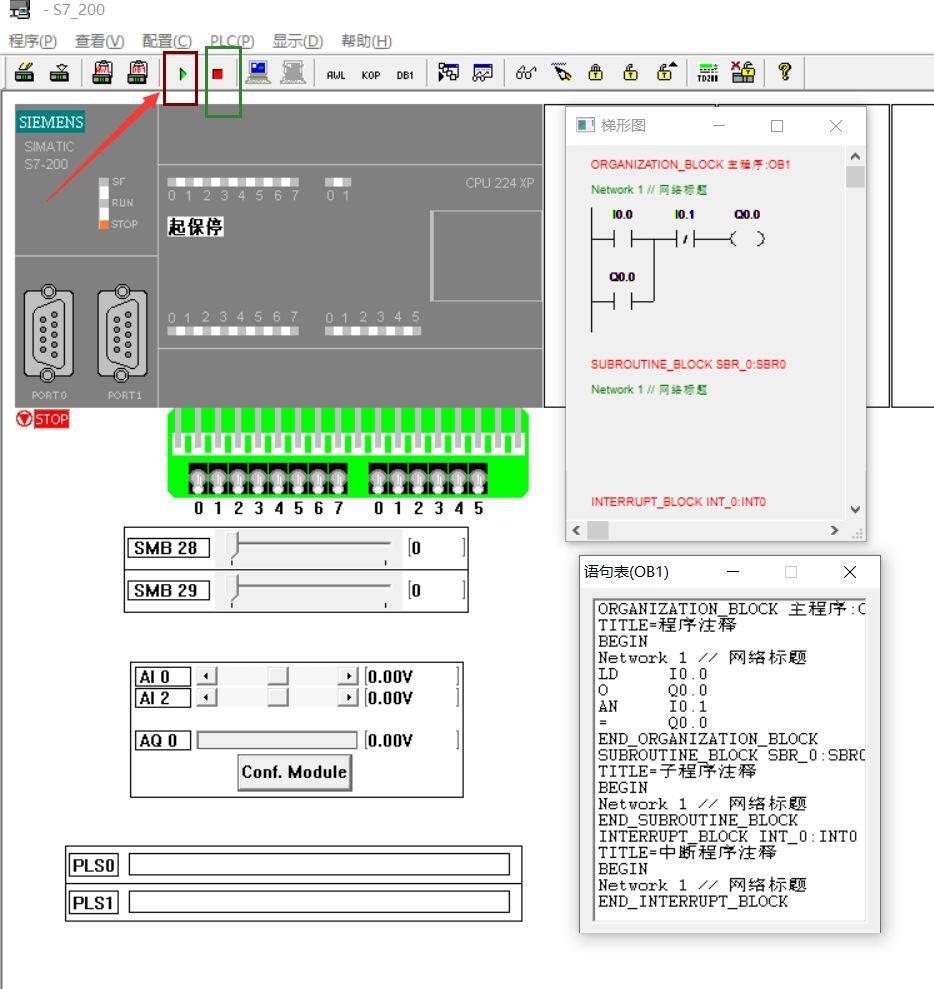
Task: Click the AQ 0 output bar
Action: tap(277, 740)
